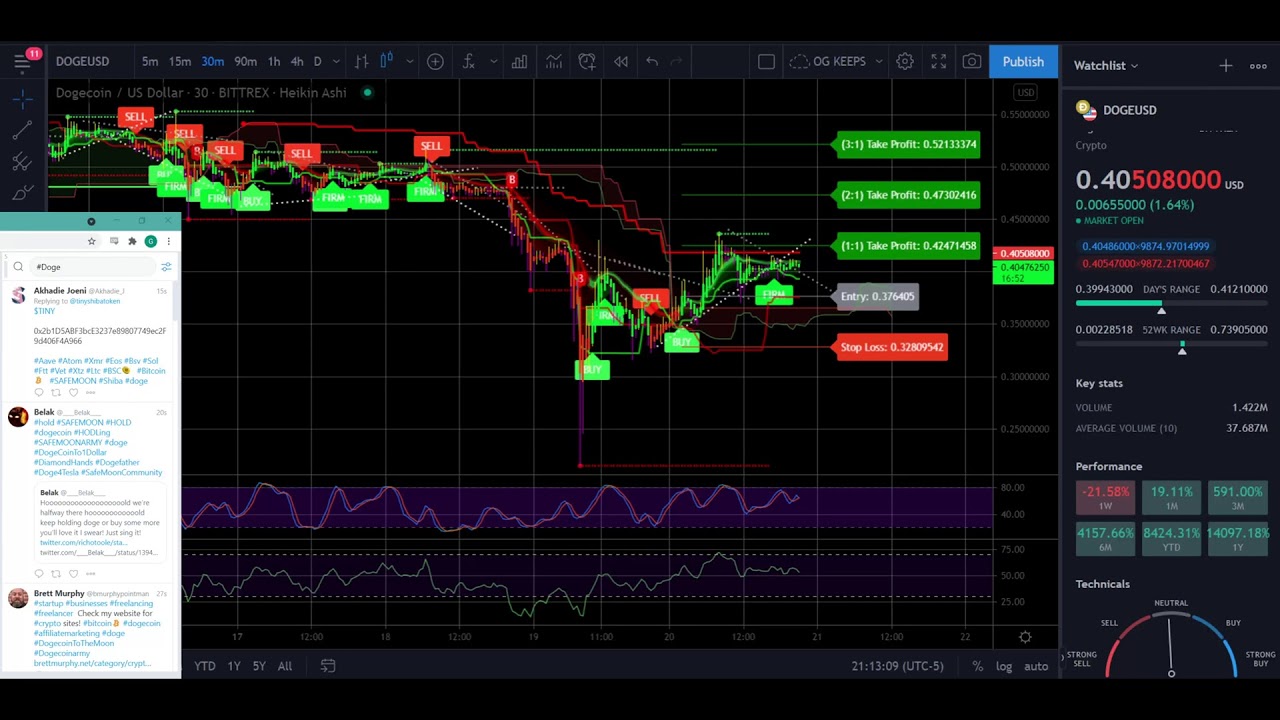Select the D daily interval
1280x720 pixels.
pos(318,62)
